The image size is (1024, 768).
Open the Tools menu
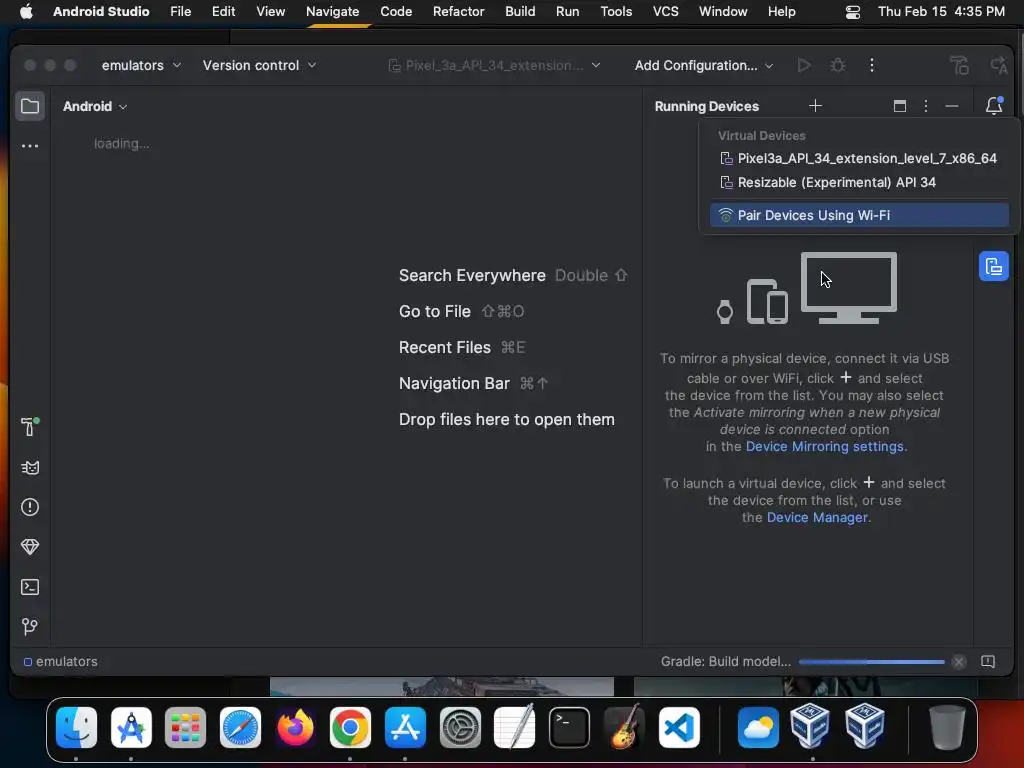[616, 12]
